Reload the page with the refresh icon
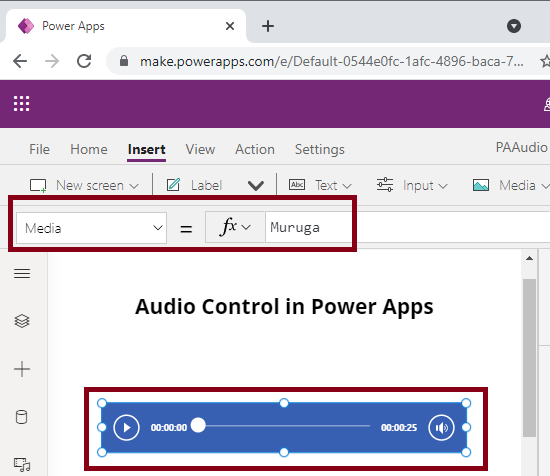Screen dimensions: 550x476 pos(84,61)
